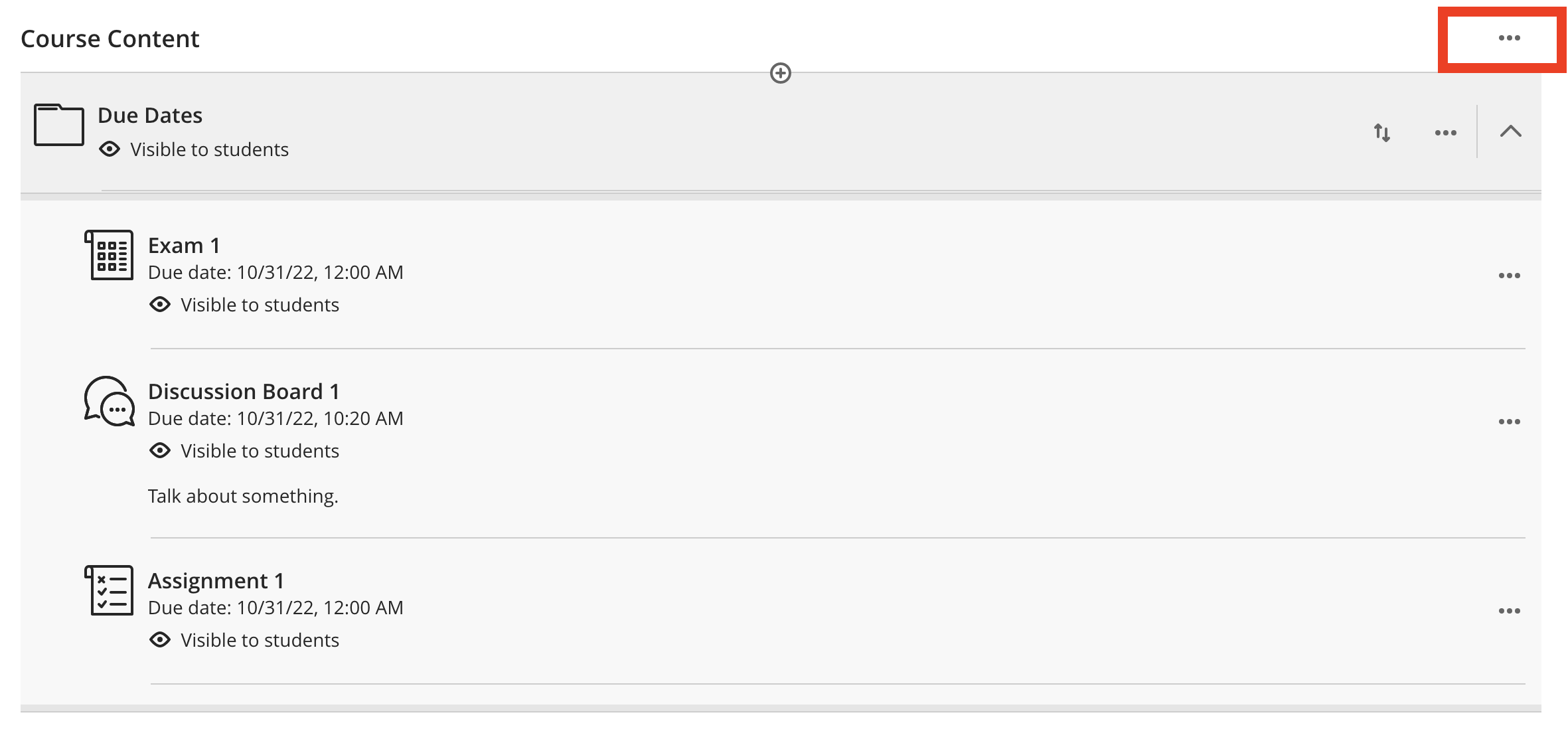
Task: Toggle visibility eye icon for Due Dates folder
Action: [x=110, y=149]
